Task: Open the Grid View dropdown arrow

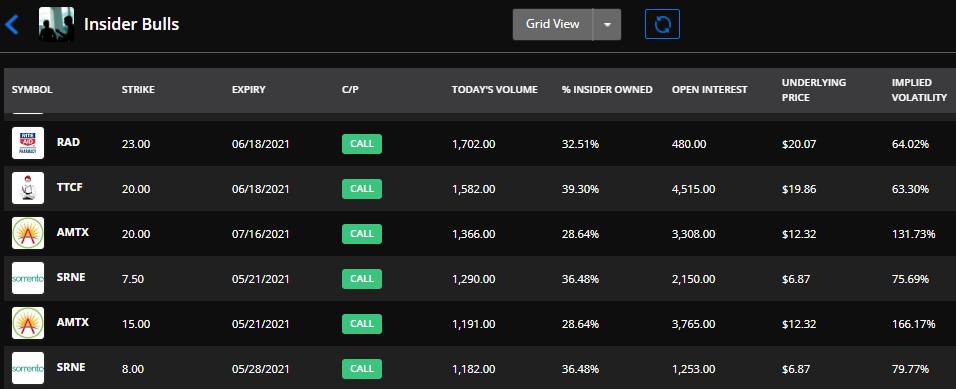Action: tap(607, 24)
